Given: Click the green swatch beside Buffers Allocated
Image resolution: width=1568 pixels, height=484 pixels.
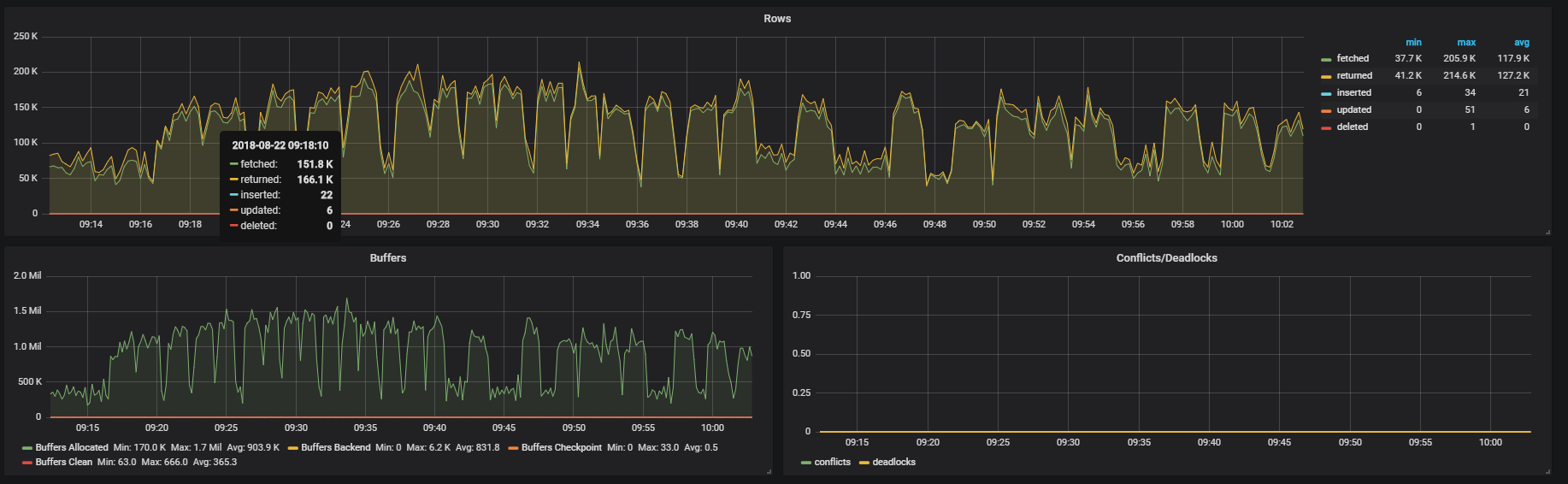Looking at the screenshot, I should tap(27, 448).
